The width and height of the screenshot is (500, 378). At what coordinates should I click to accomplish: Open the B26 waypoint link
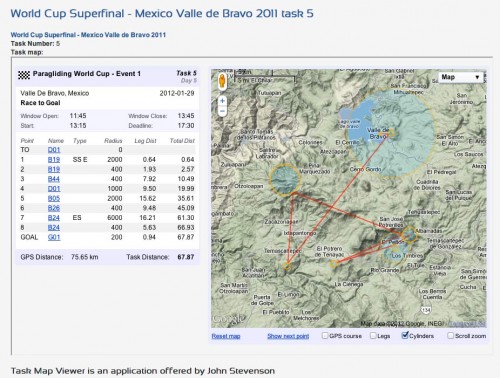coord(54,208)
